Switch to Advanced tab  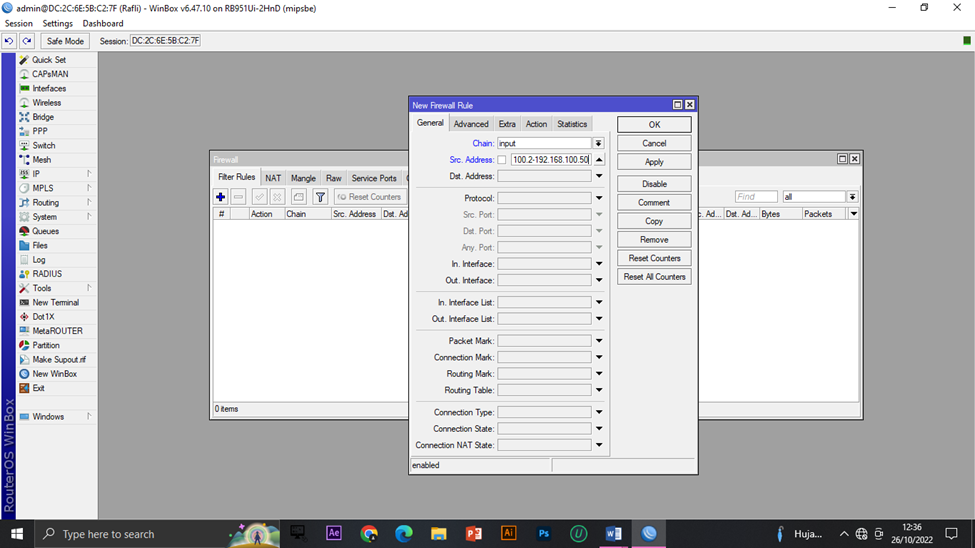pos(471,124)
